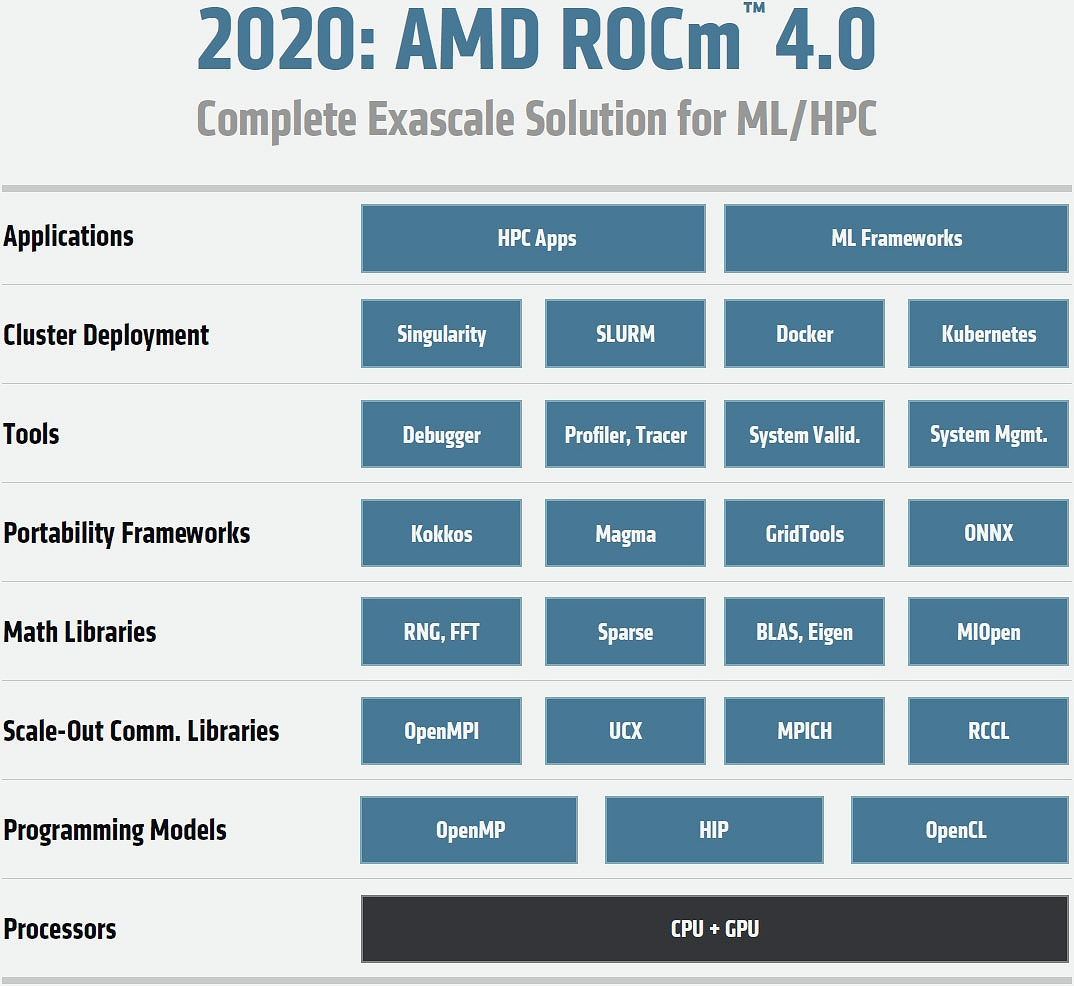Click the dark CPU + GPU bar
This screenshot has width=1074, height=986.
click(714, 929)
